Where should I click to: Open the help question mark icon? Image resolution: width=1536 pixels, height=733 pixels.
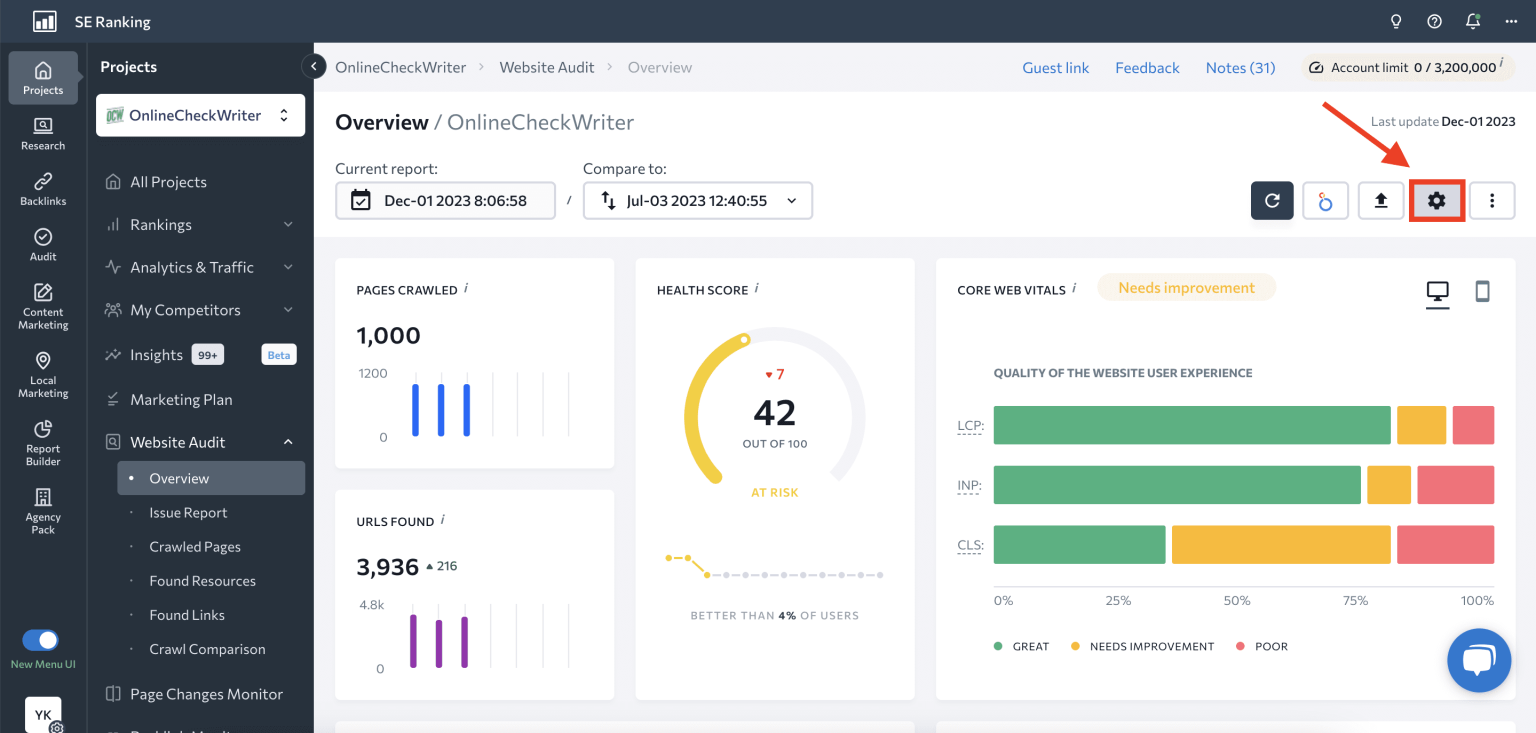point(1435,21)
